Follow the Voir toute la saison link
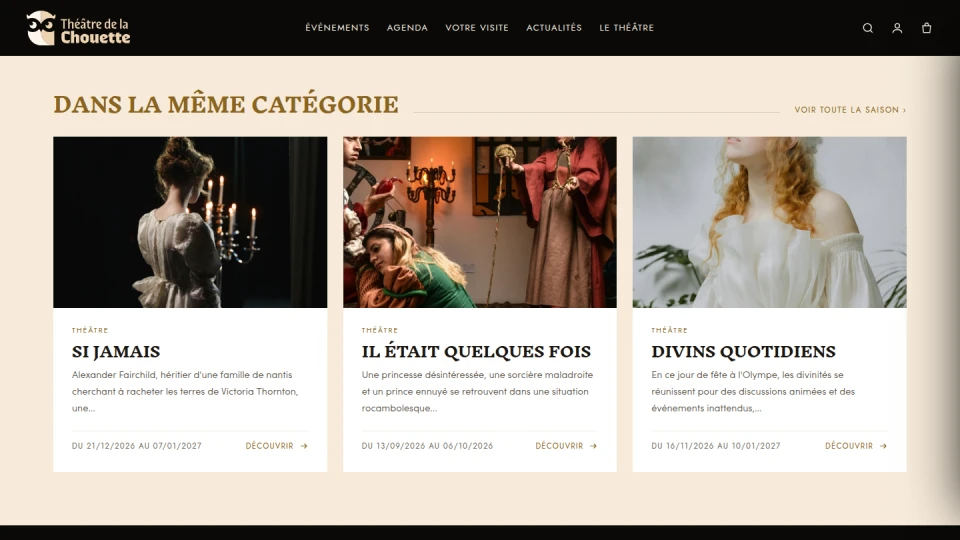This screenshot has width=960, height=540. coord(850,110)
